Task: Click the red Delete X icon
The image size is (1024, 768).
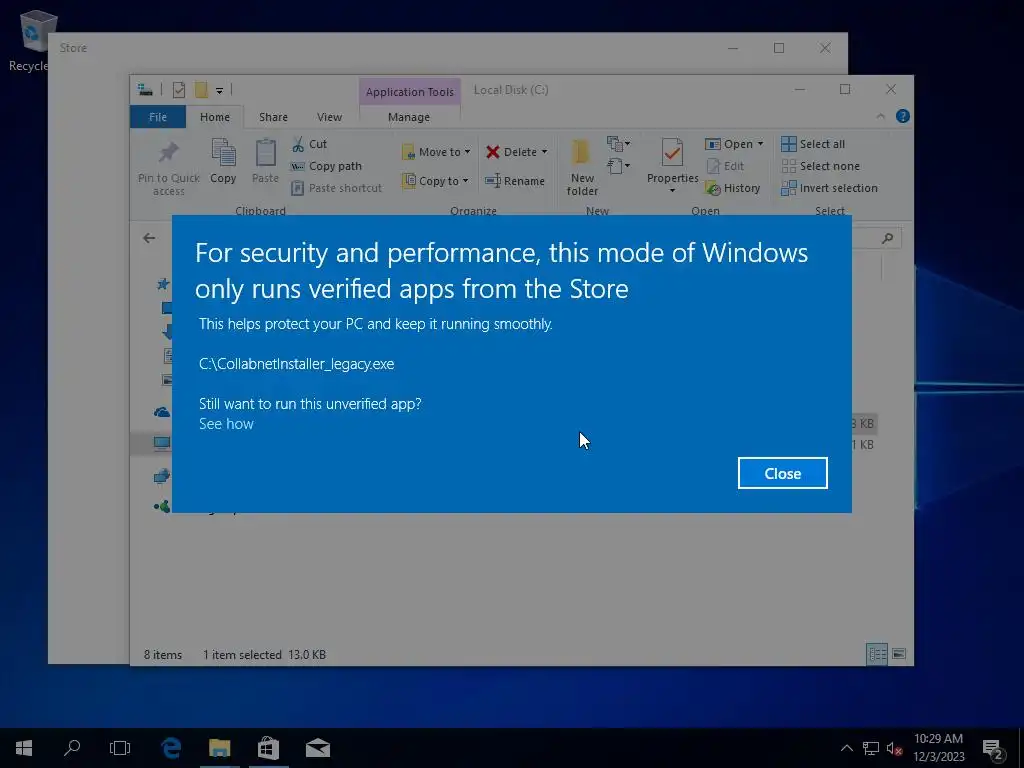Action: point(492,152)
